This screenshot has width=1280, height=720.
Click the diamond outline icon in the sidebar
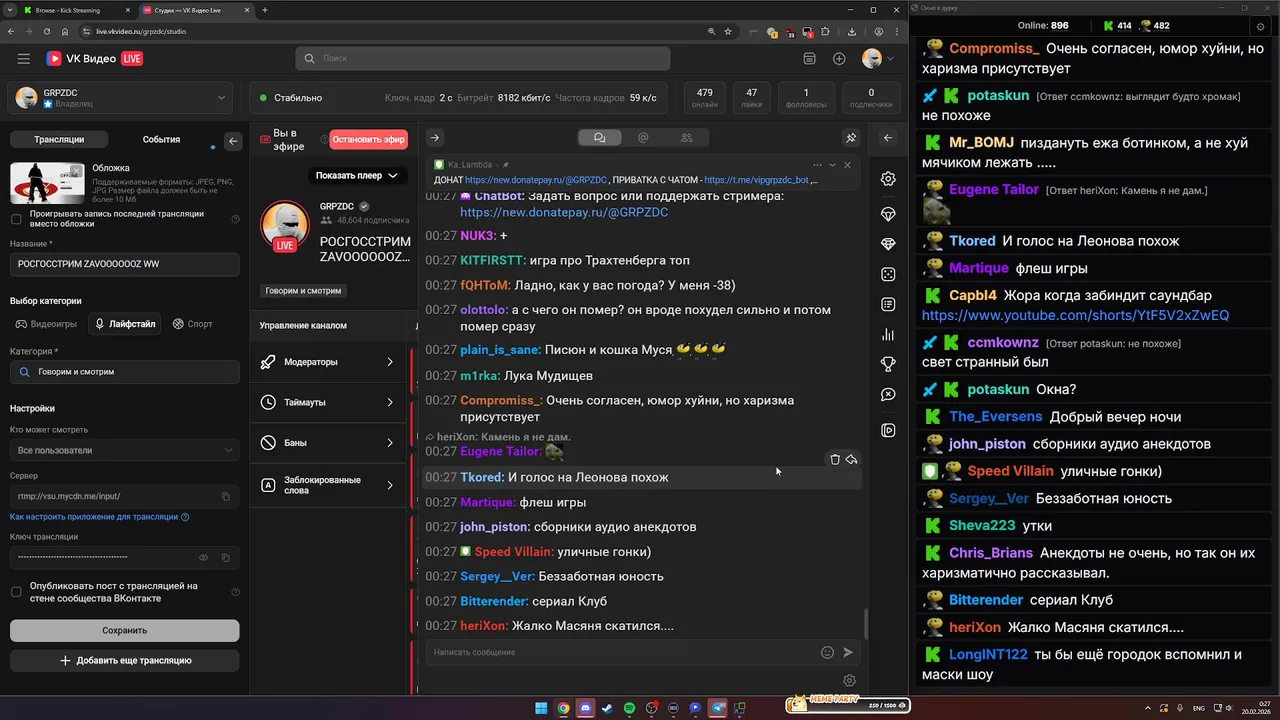point(888,214)
